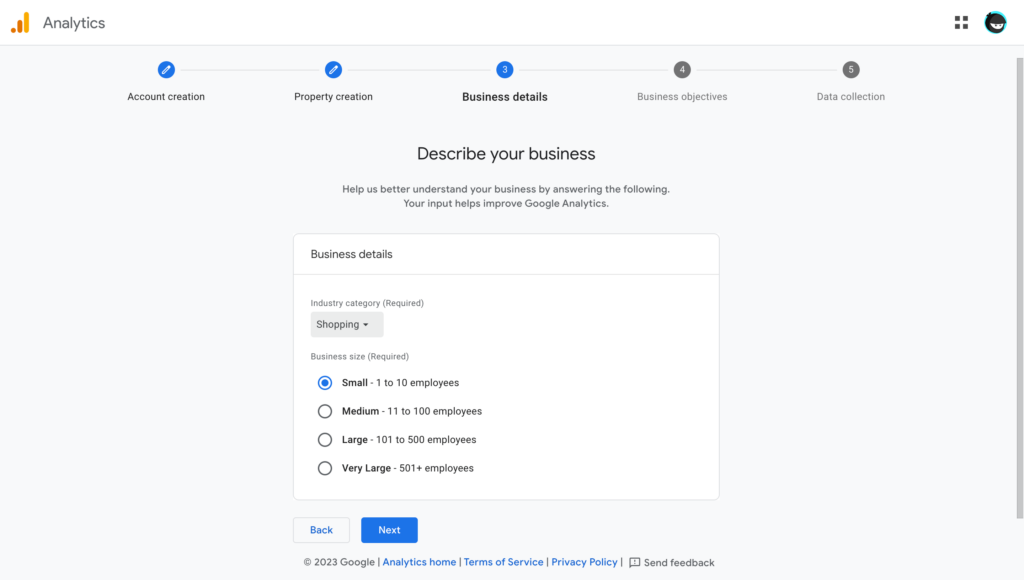The height and width of the screenshot is (580, 1024).
Task: Open the Shopping industry category dropdown
Action: 346,324
